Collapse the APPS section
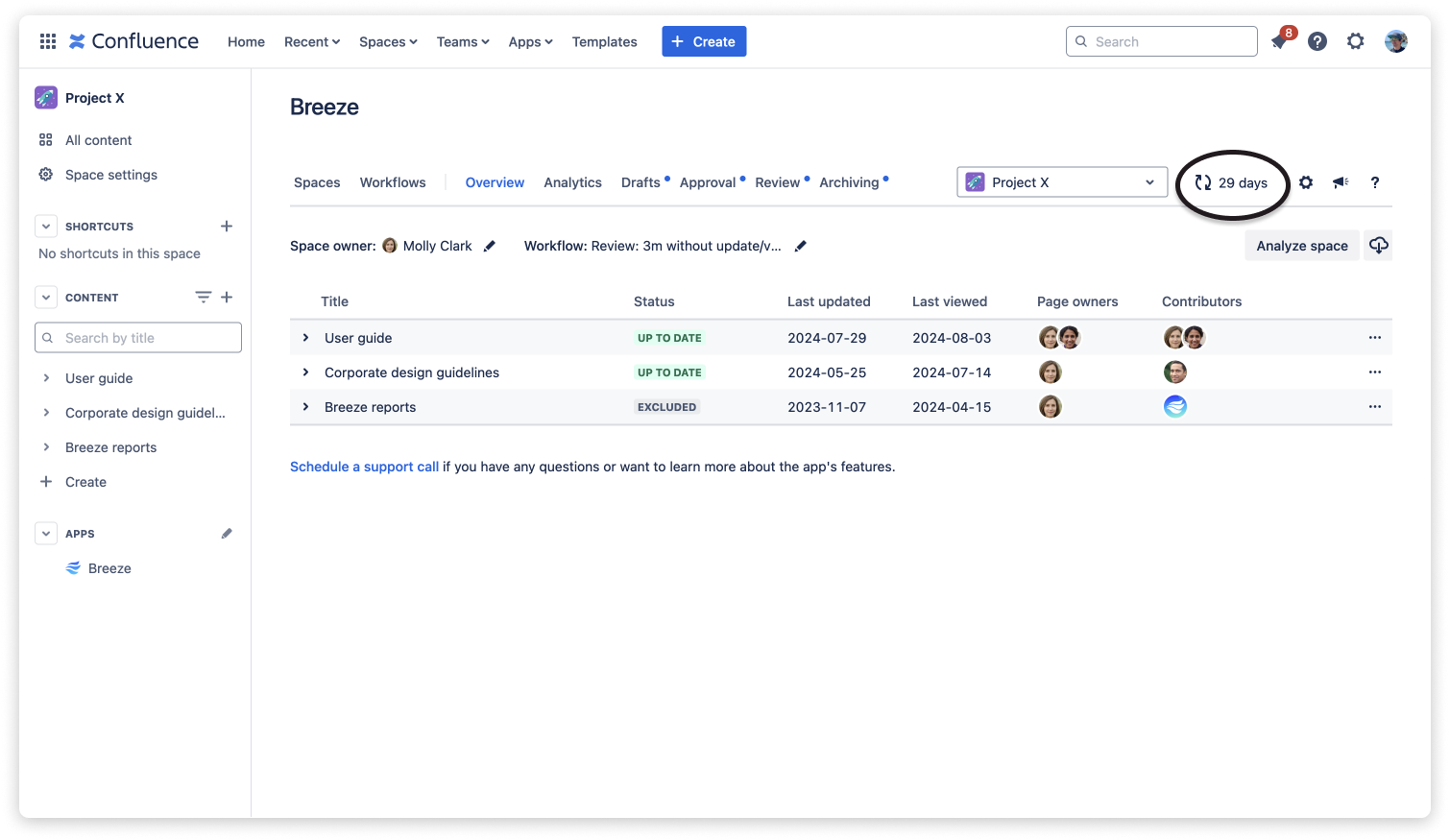The width and height of the screenshot is (1450, 840). click(46, 534)
